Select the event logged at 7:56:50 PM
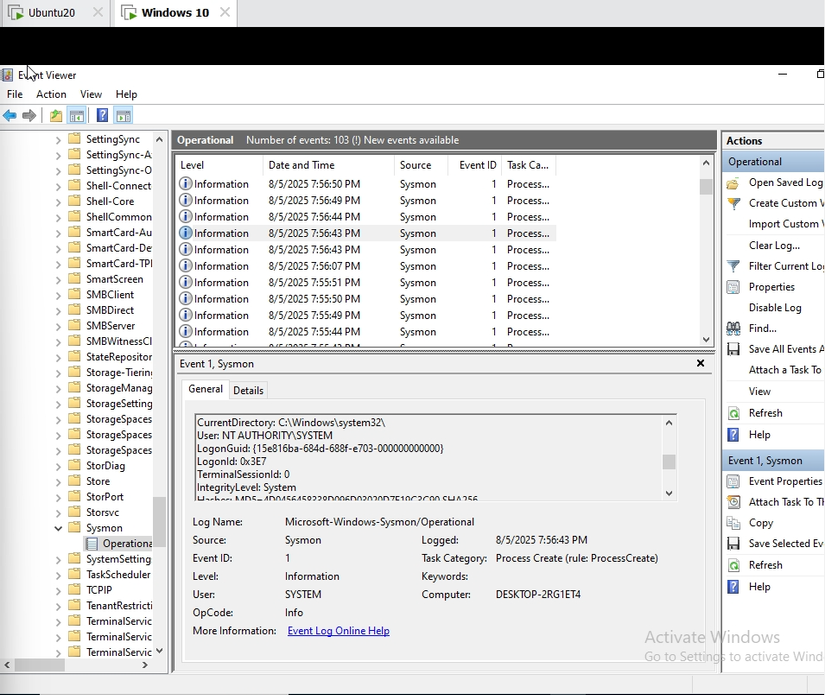The width and height of the screenshot is (825, 695). 366,184
